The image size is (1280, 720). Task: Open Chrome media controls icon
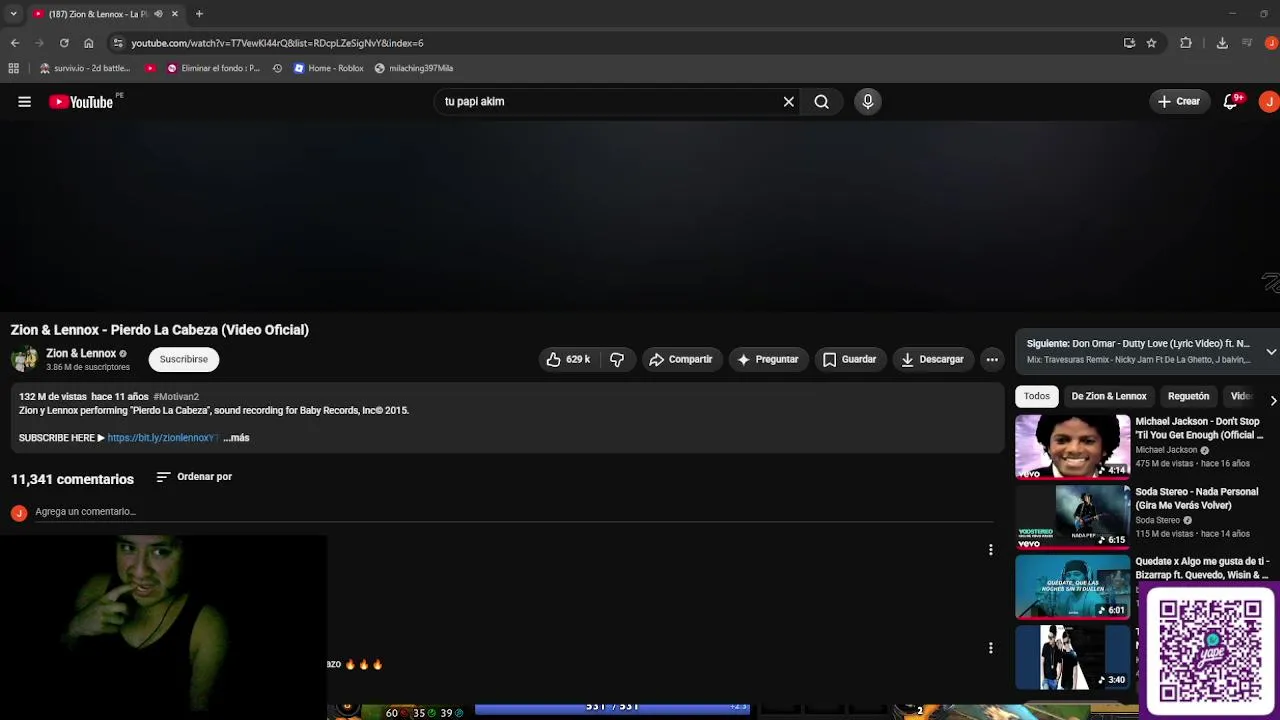(1247, 43)
